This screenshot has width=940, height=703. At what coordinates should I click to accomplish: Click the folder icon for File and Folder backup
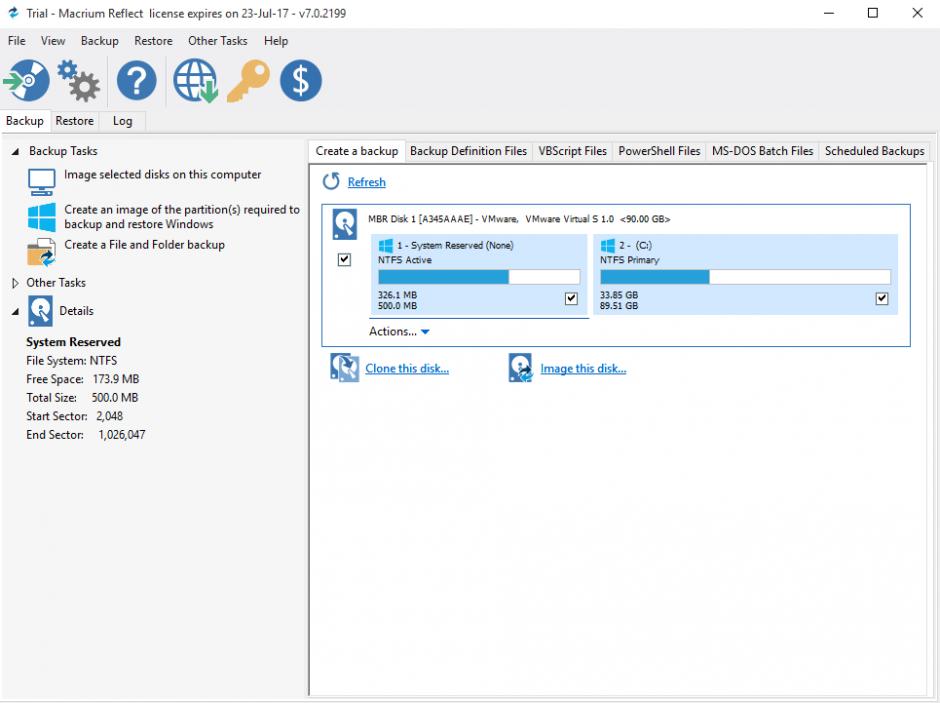pos(41,252)
